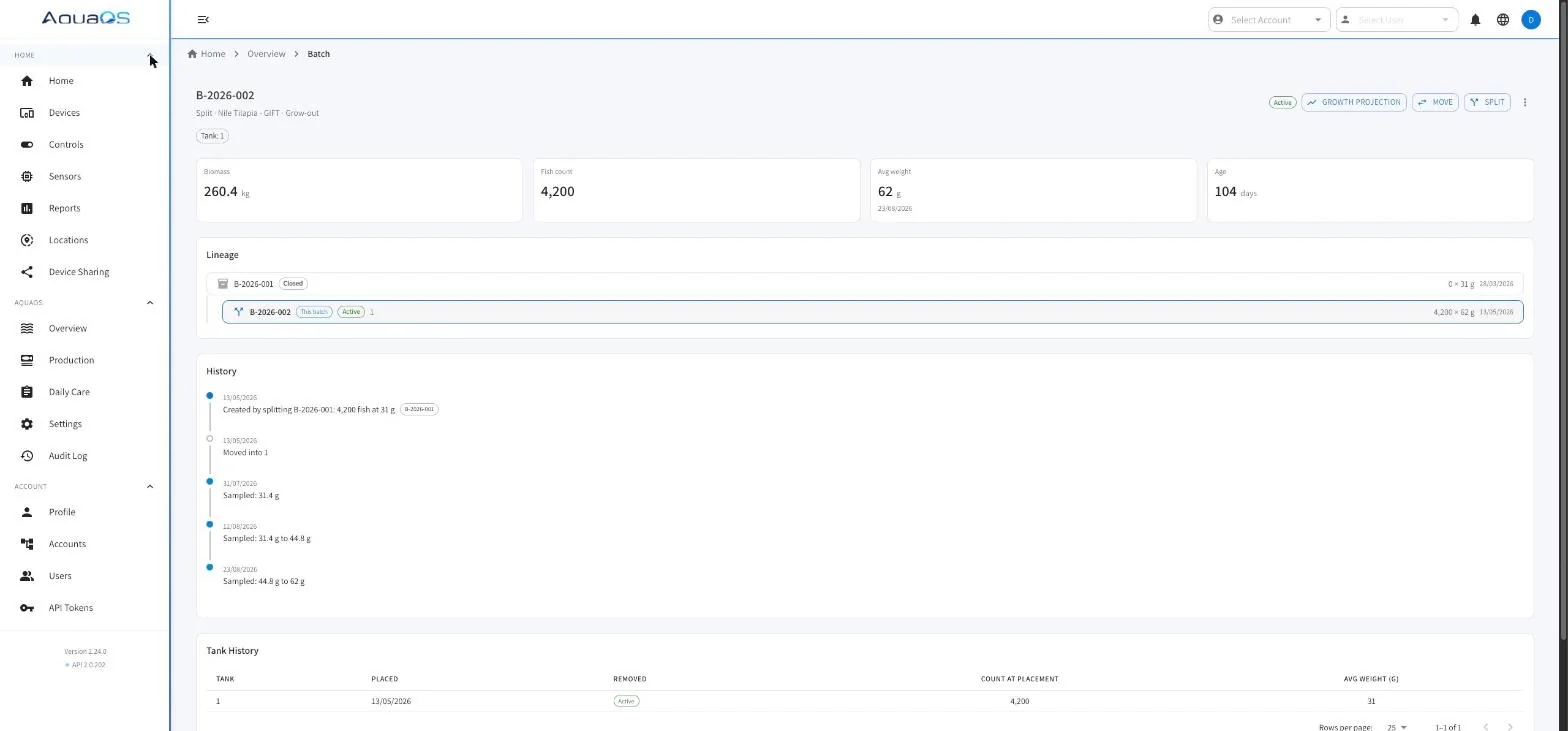Open the user avatar "D" menu
The width and height of the screenshot is (1568, 731).
click(1530, 20)
